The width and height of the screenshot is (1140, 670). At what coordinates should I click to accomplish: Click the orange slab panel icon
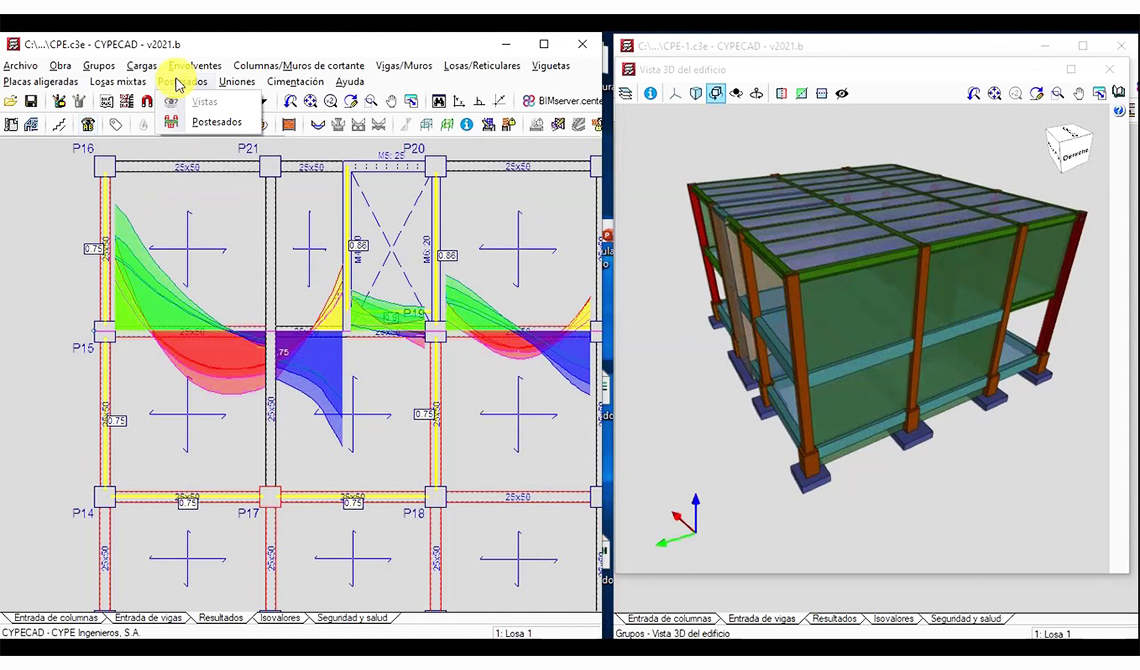click(289, 125)
